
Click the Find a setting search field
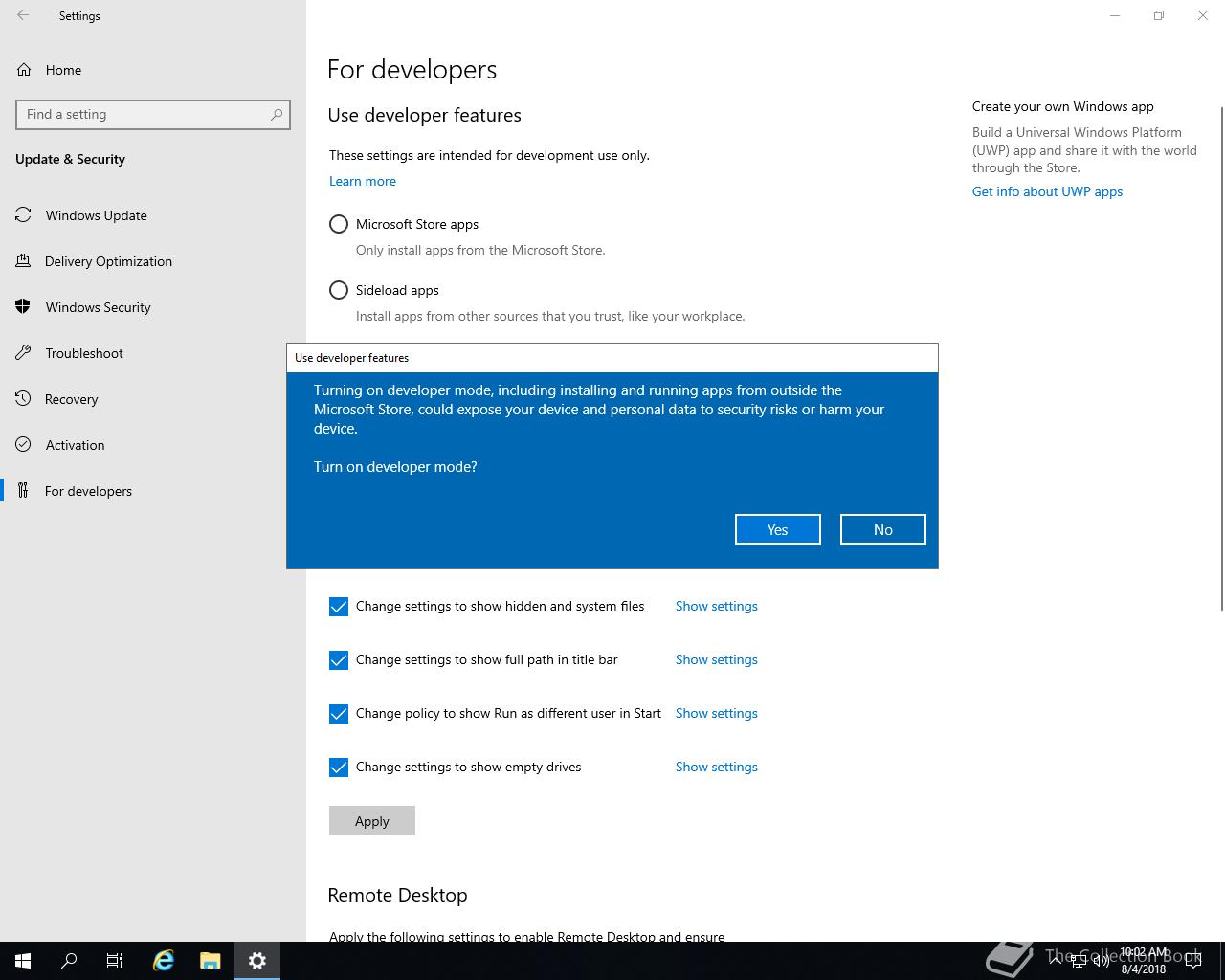tap(153, 114)
